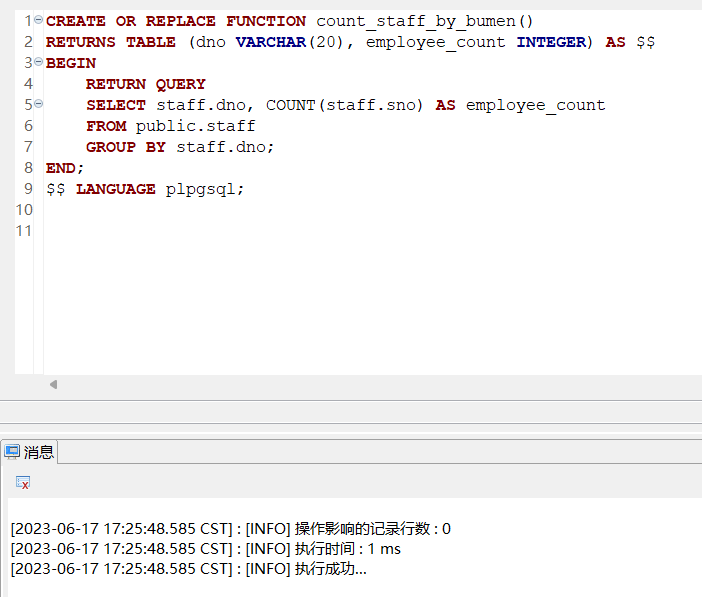702x597 pixels.
Task: Click the BEGIN keyword on line 3
Action: click(x=71, y=63)
